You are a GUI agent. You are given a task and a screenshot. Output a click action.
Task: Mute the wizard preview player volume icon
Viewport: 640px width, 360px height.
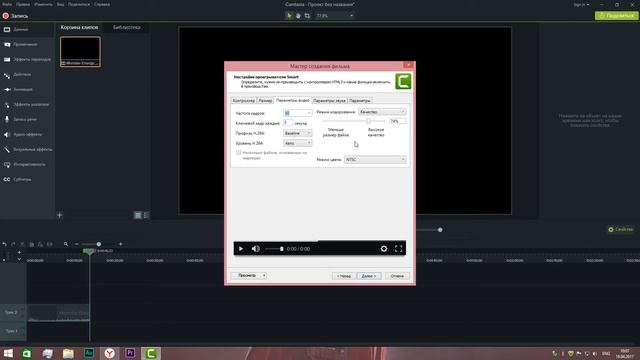256,249
